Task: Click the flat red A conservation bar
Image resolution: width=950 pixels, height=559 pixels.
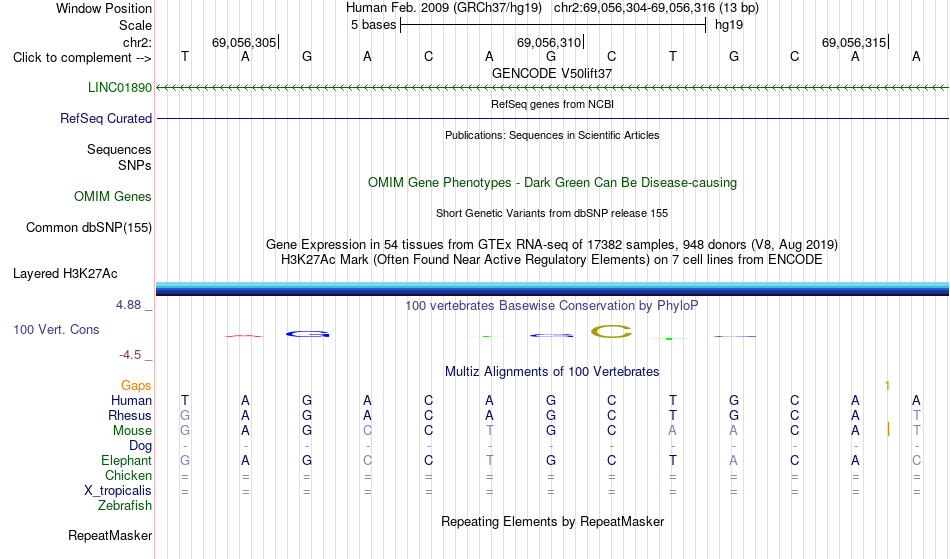Action: tap(244, 336)
